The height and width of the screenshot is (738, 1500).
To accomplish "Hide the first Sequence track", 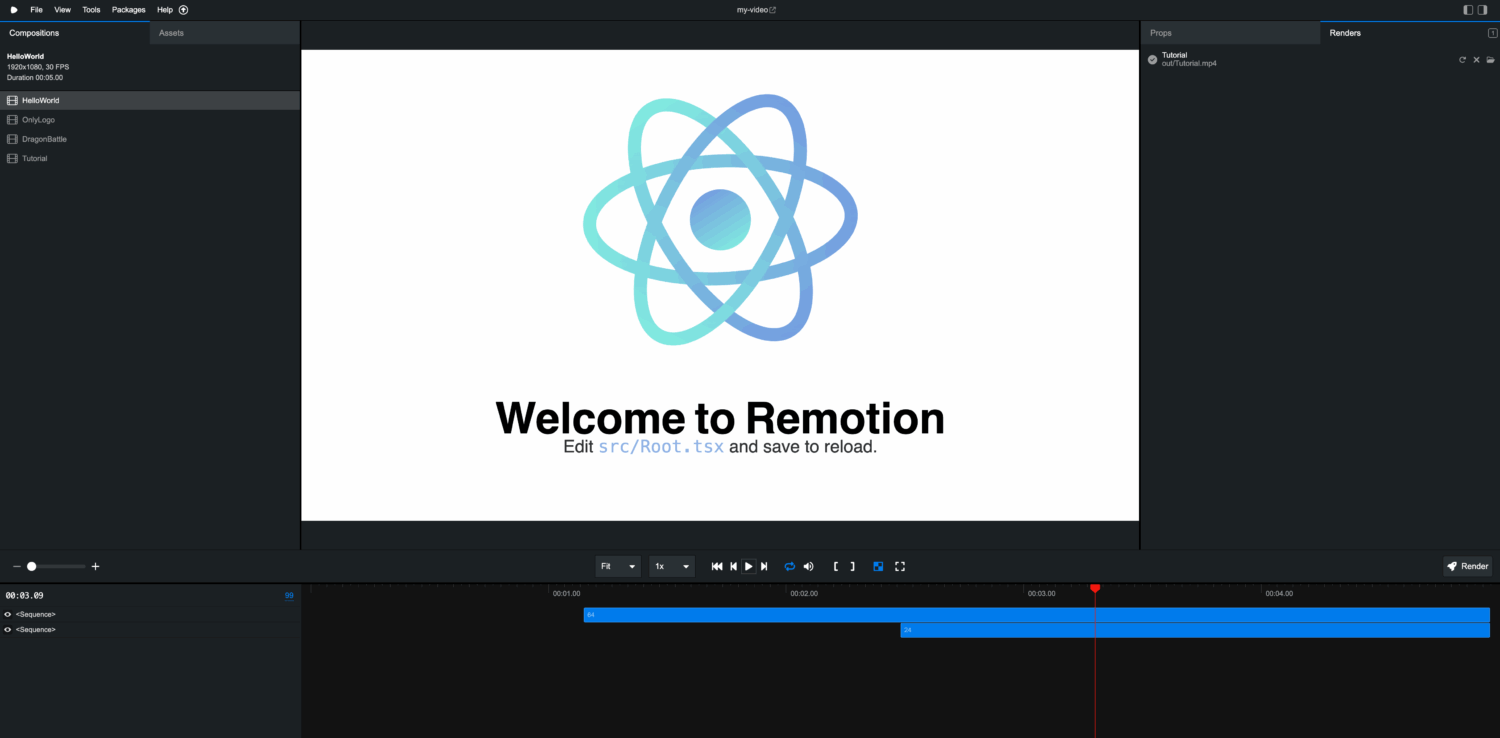I will tap(8, 614).
